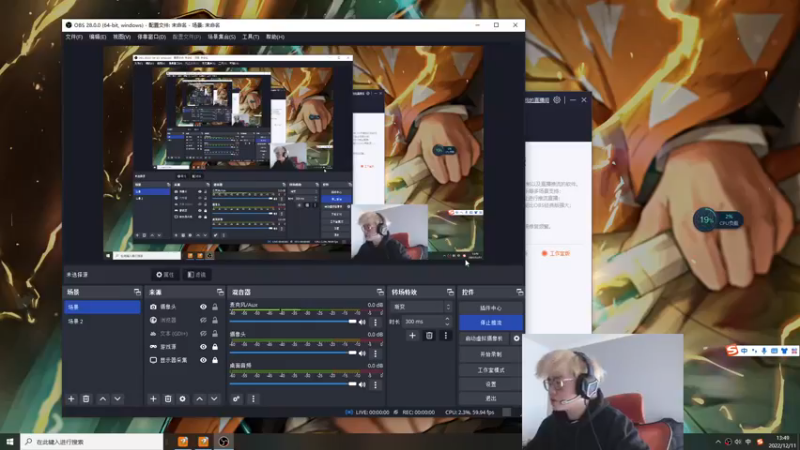800x450 pixels.
Task: Toggle the lock on the 游戏源 source
Action: point(215,346)
